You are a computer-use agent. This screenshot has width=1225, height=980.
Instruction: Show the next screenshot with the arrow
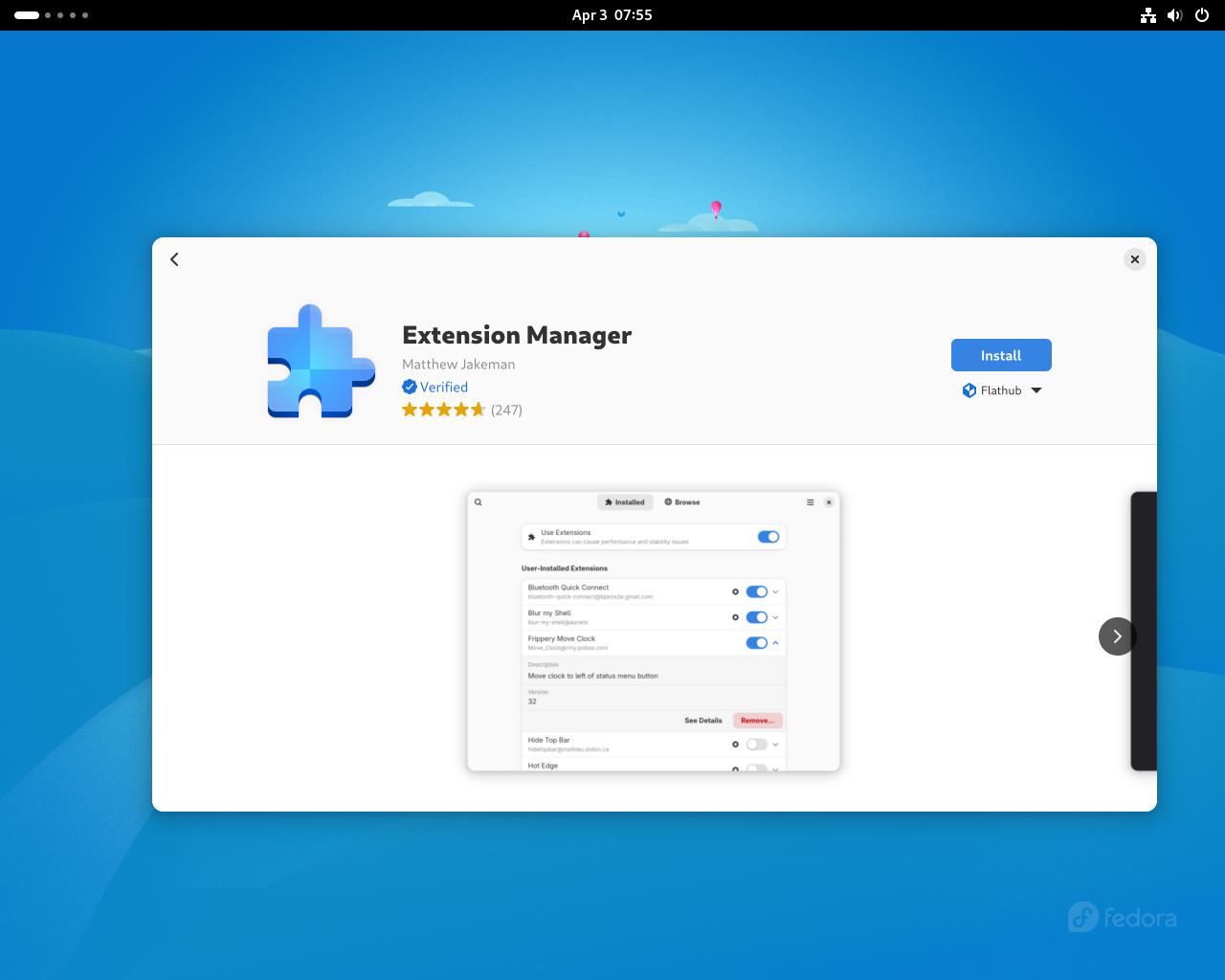click(1117, 636)
